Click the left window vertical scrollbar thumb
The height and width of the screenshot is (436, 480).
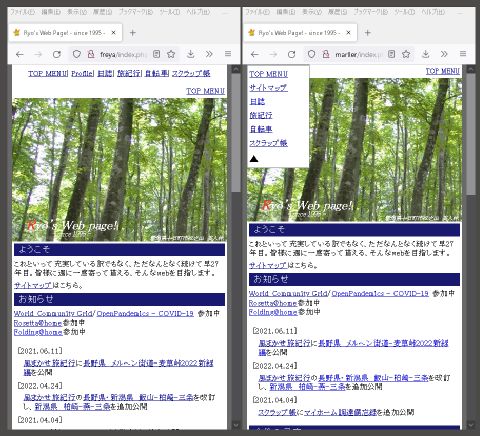coord(236,132)
